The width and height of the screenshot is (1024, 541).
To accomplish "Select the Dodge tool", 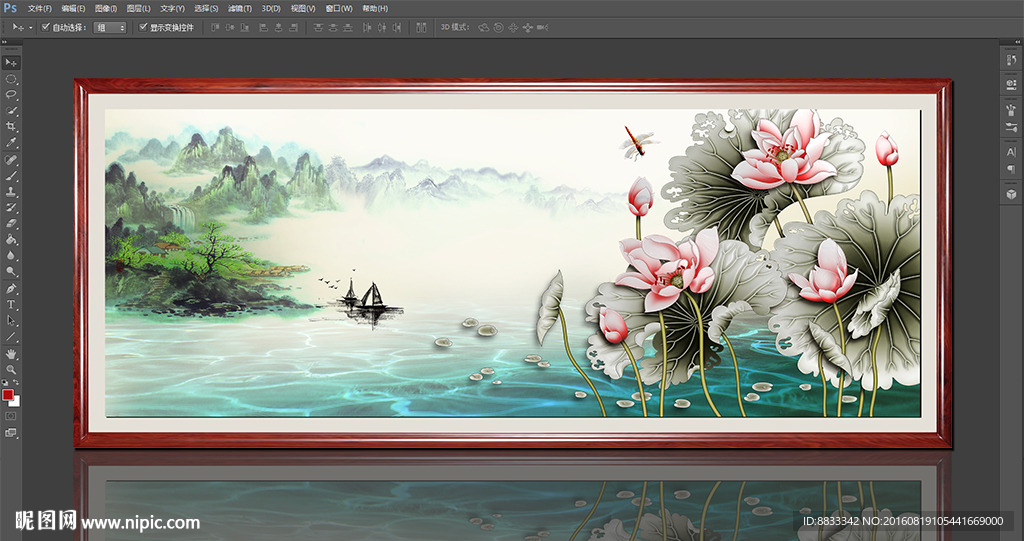I will click(11, 271).
